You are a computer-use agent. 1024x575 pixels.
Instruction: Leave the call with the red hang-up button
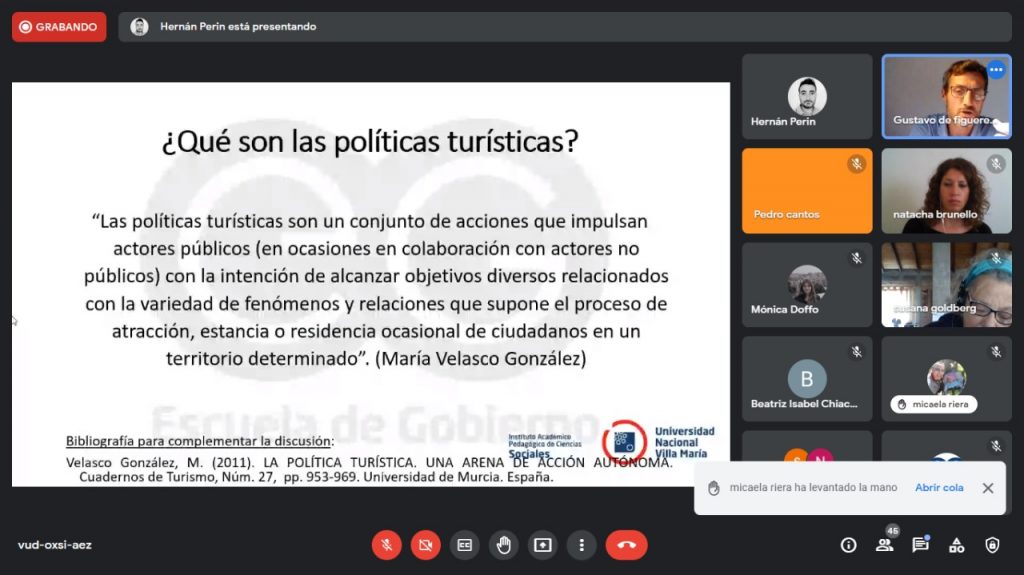626,545
